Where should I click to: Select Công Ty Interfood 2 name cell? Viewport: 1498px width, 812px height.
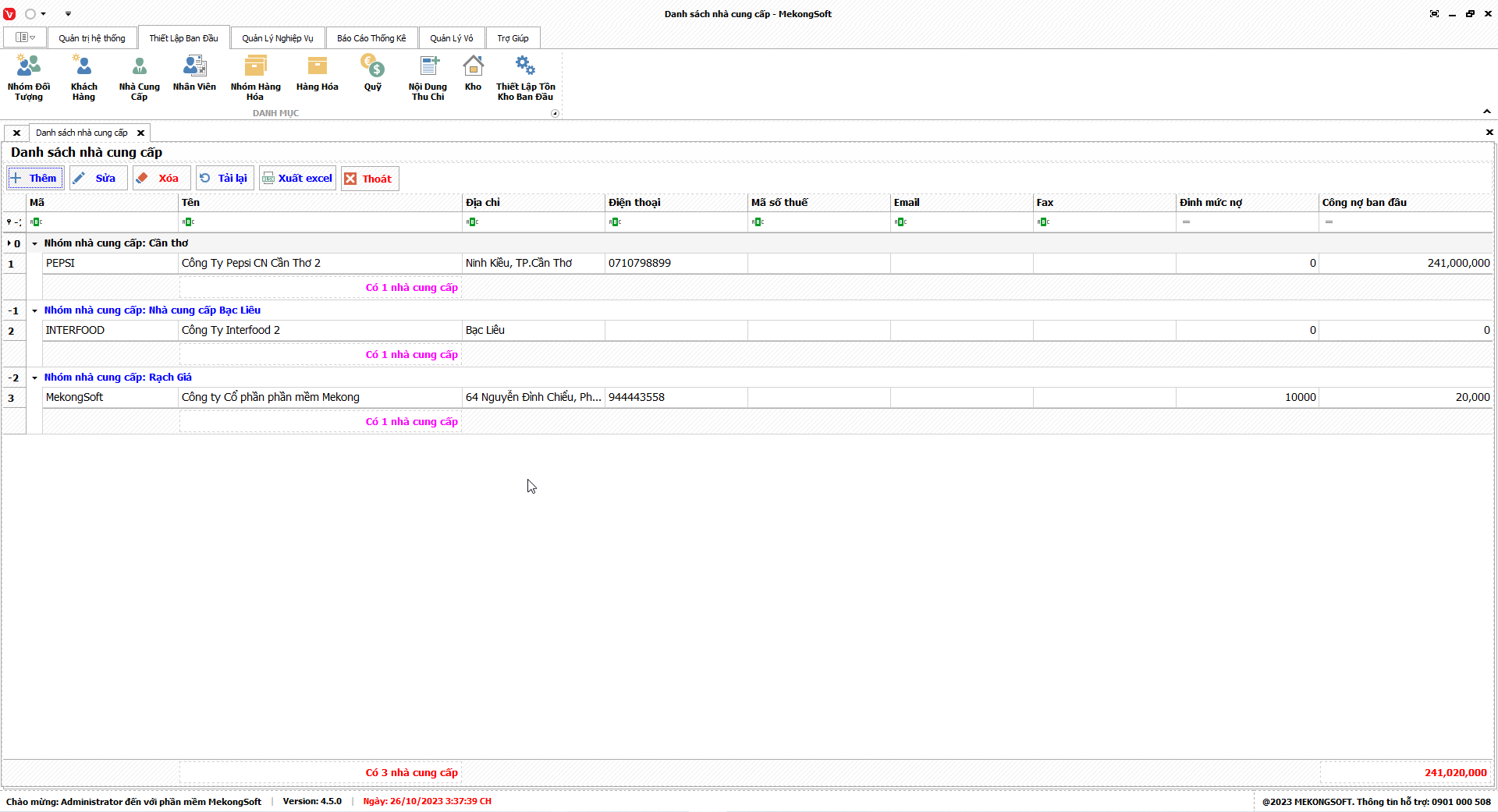pyautogui.click(x=321, y=331)
